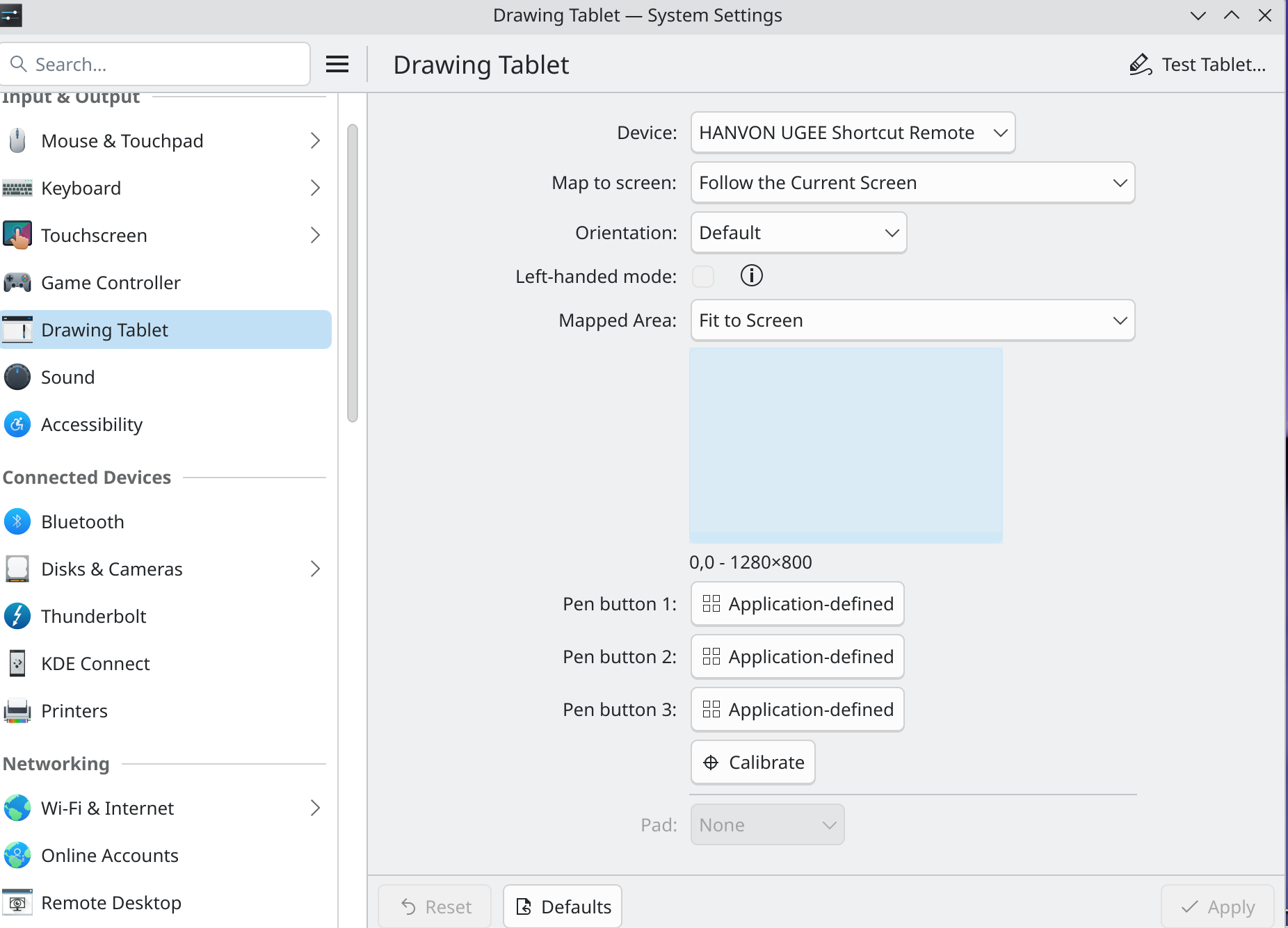Click the Test Tablet button
The height and width of the screenshot is (928, 1288).
pyautogui.click(x=1198, y=65)
